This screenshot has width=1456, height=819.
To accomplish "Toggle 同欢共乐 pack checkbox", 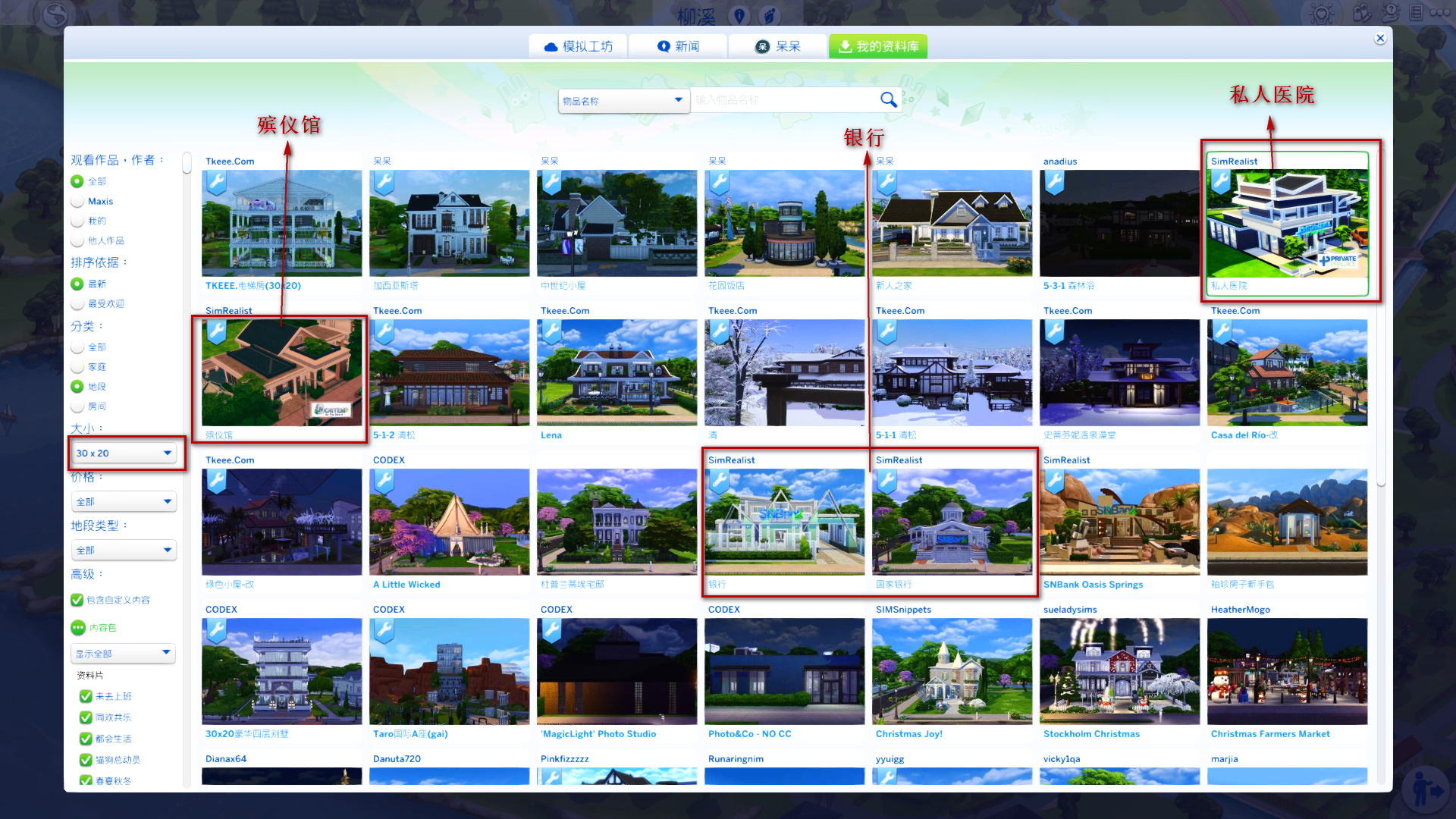I will tap(86, 717).
